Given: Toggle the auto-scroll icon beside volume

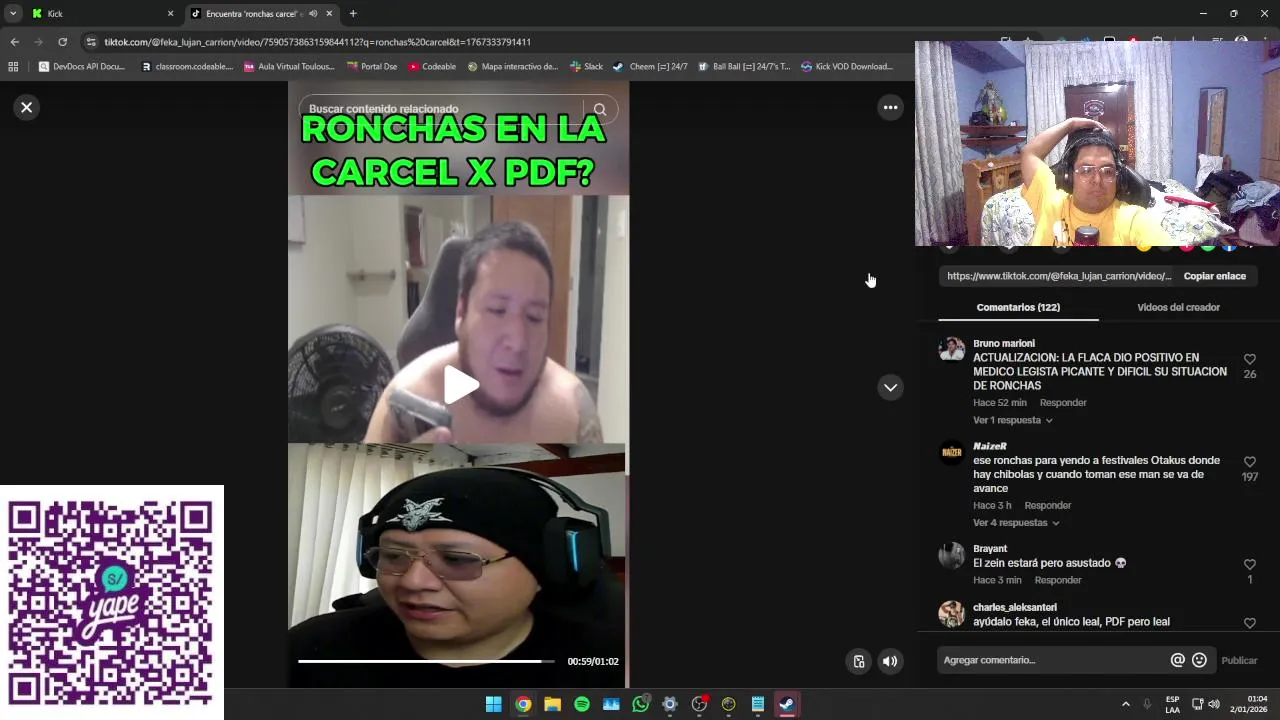Looking at the screenshot, I should tap(859, 661).
